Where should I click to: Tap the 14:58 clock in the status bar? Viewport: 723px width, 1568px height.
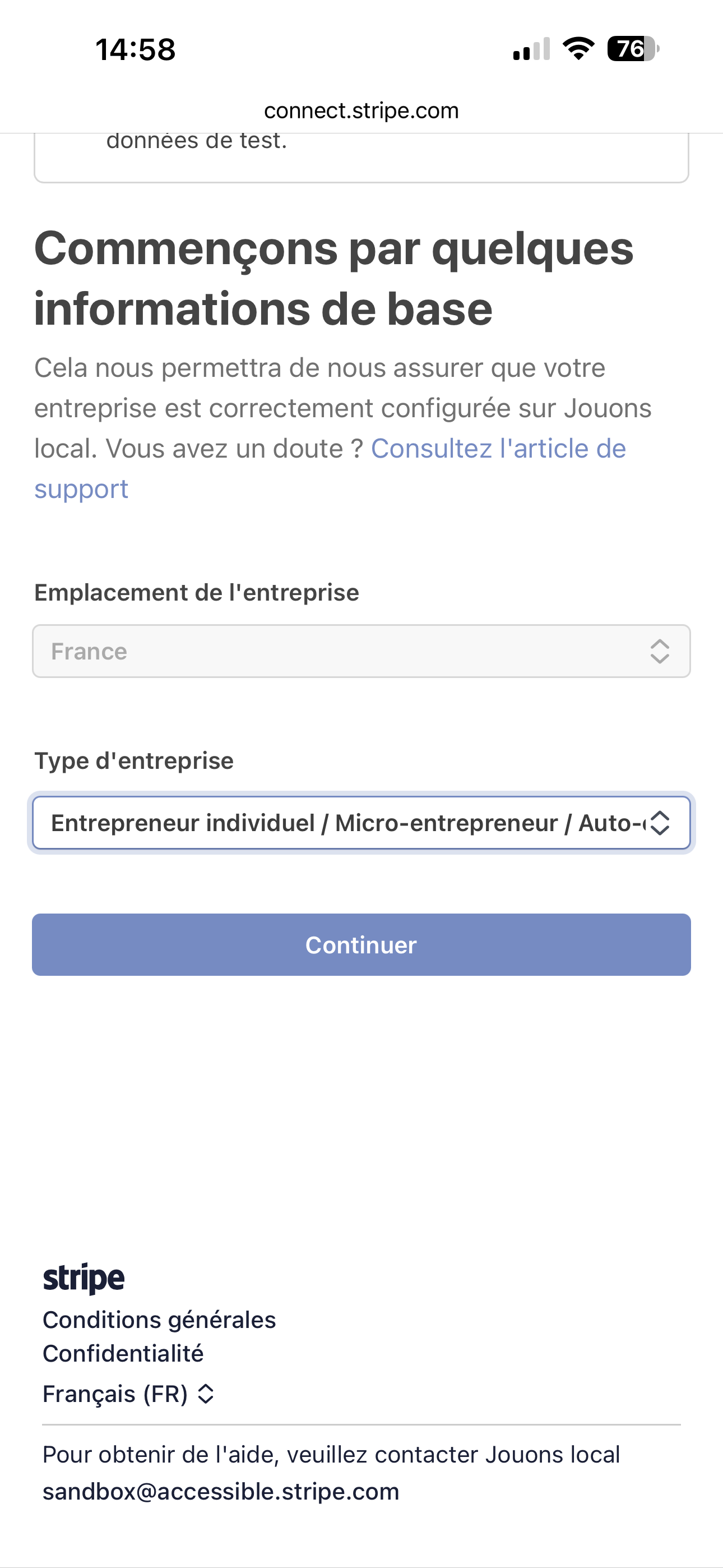pyautogui.click(x=135, y=49)
